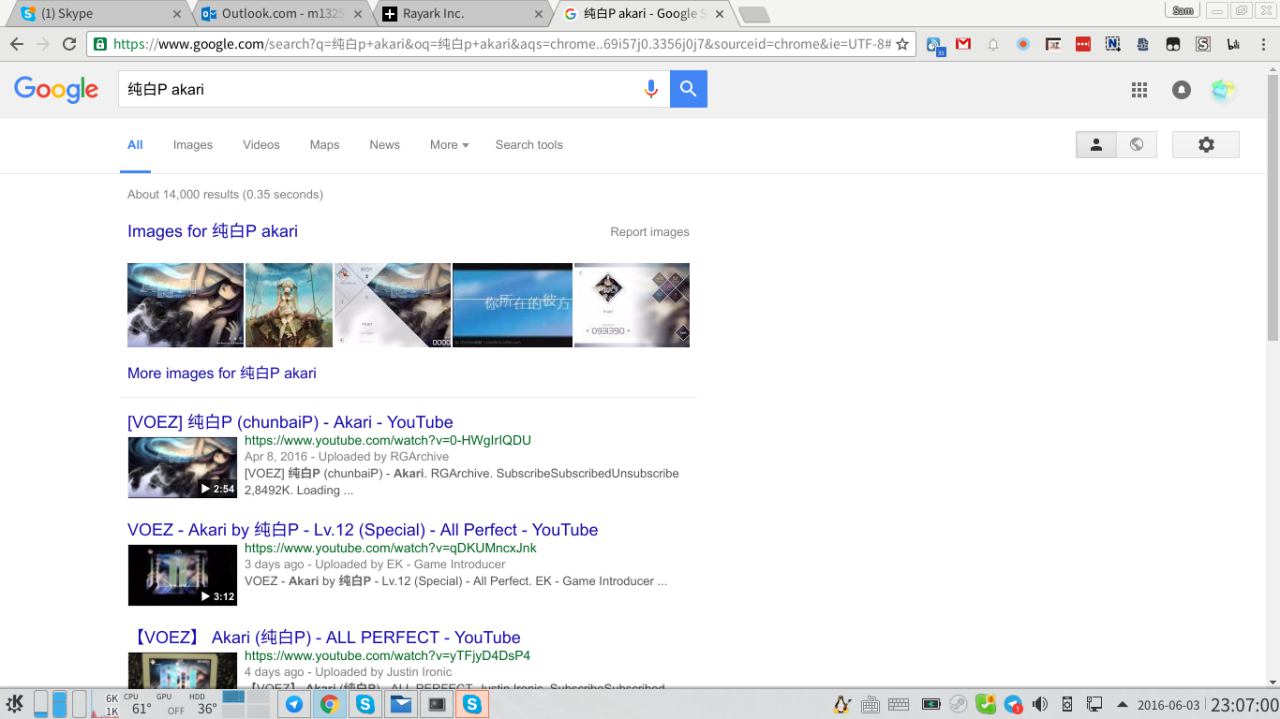Expand hidden system tray icons arrow
This screenshot has width=1280, height=719.
(1122, 704)
